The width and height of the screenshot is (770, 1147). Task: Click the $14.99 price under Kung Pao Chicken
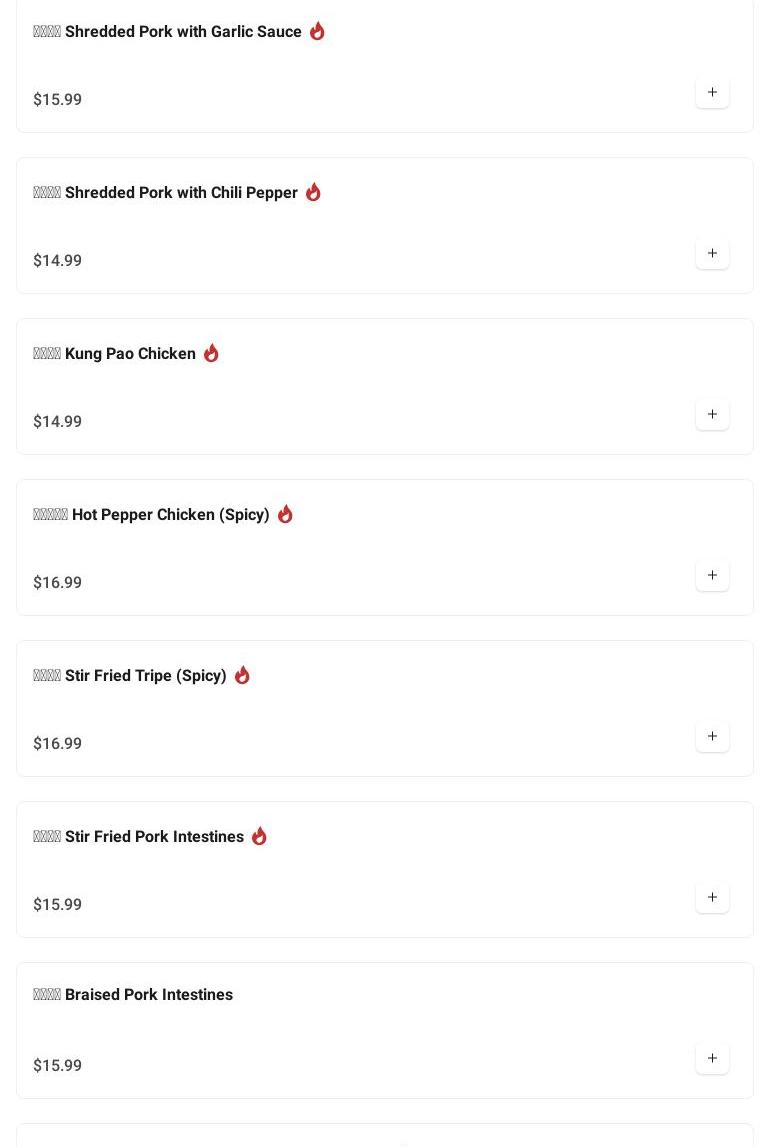(x=58, y=422)
